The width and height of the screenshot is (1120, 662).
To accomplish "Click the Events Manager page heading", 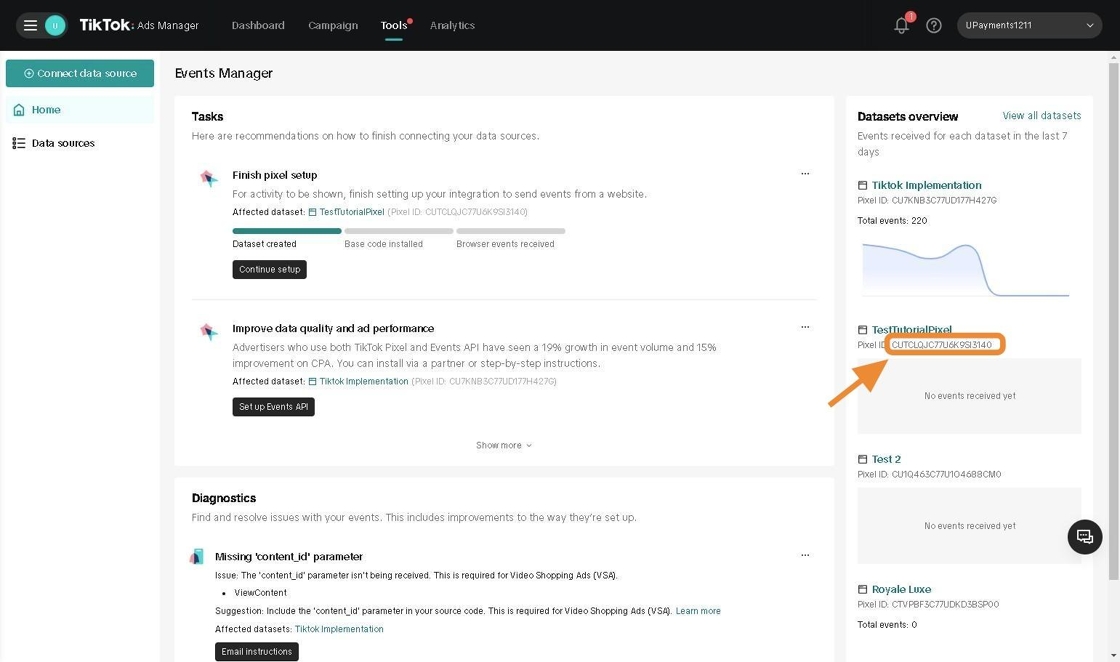I will pyautogui.click(x=224, y=74).
